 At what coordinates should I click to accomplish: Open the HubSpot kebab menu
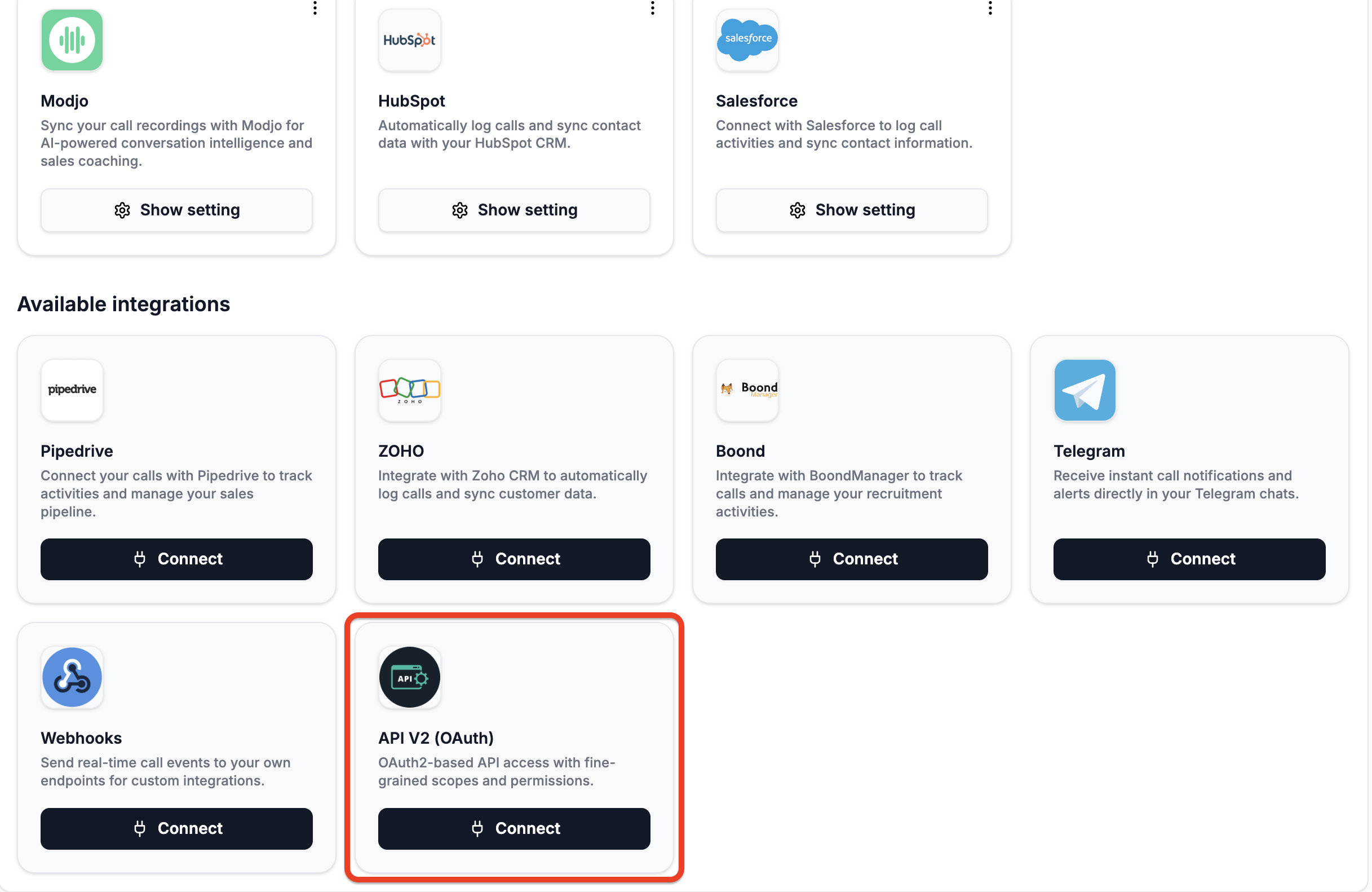[652, 8]
